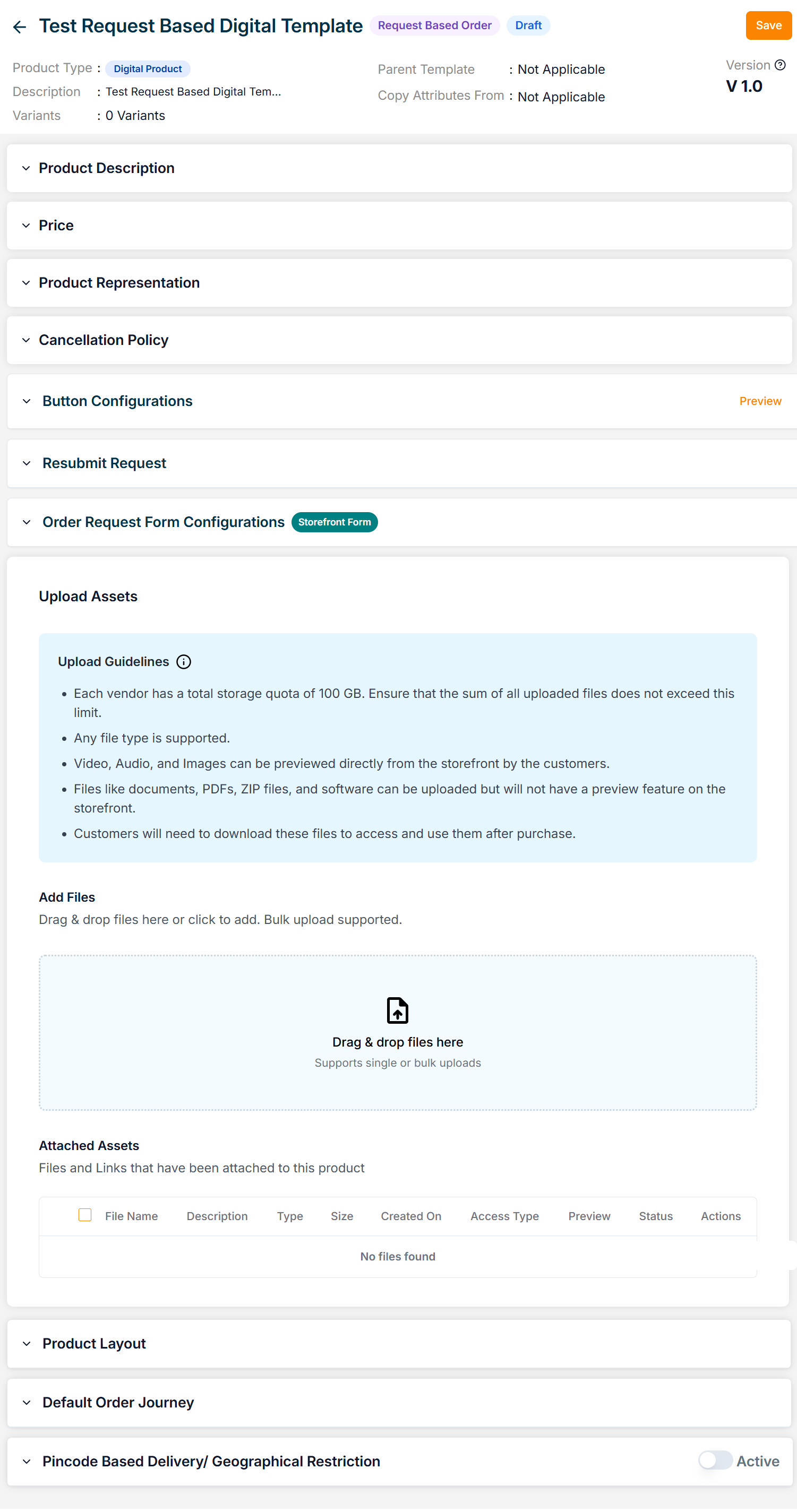Open the Button Configurations Preview link
This screenshot has height=1512, width=797.
(x=759, y=401)
